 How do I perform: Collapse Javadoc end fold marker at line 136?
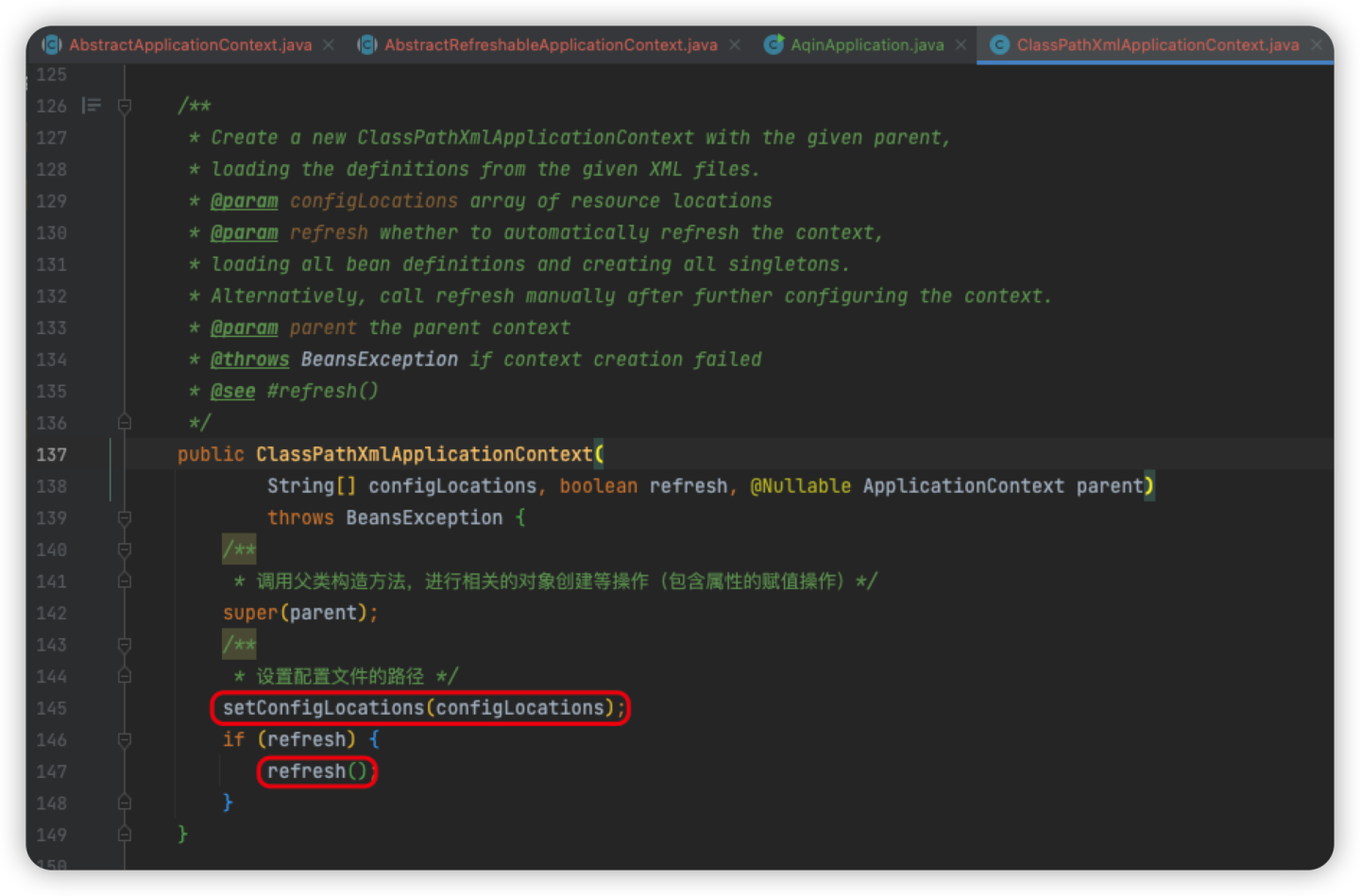(125, 422)
